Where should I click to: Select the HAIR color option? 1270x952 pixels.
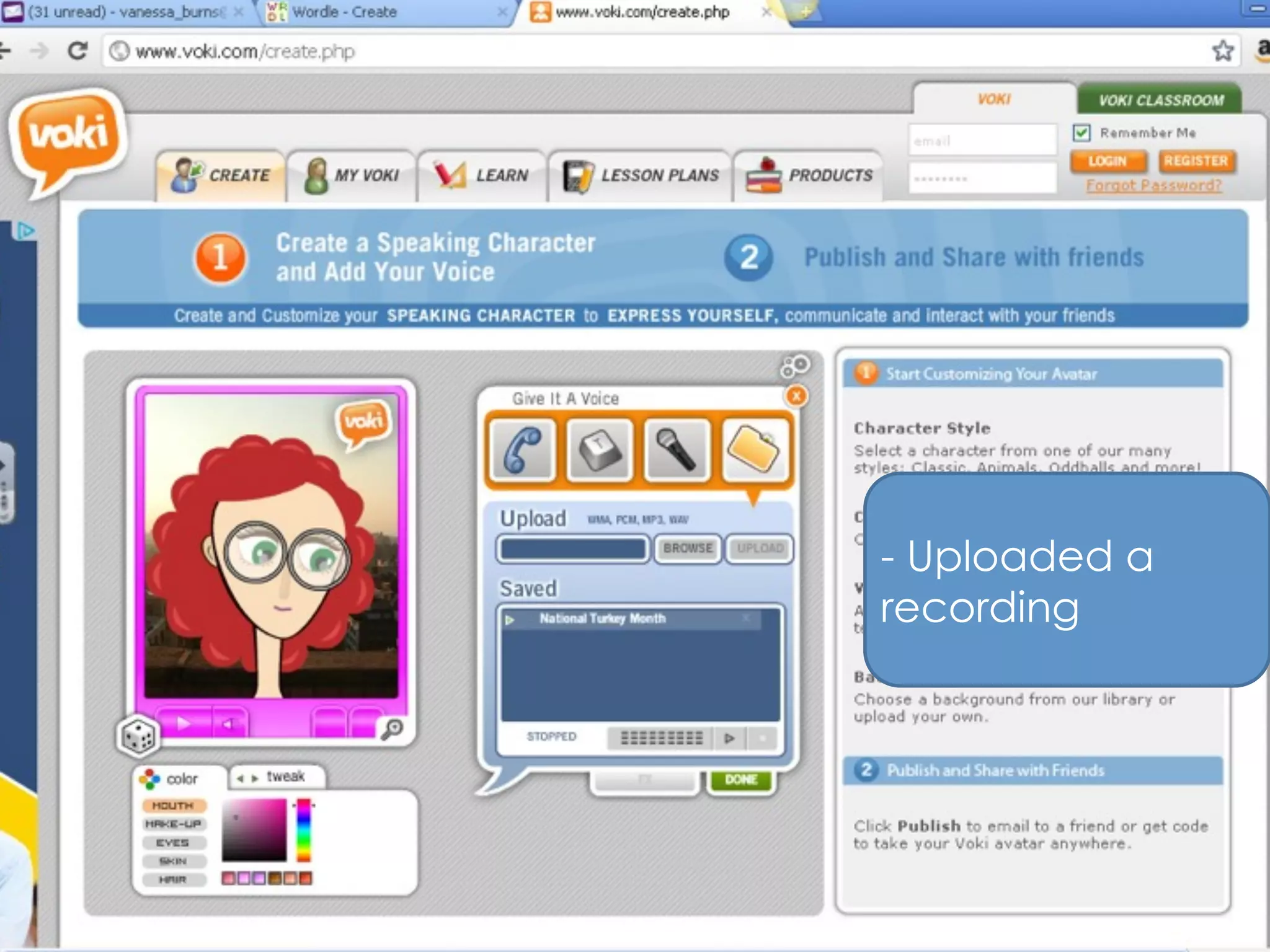[174, 880]
